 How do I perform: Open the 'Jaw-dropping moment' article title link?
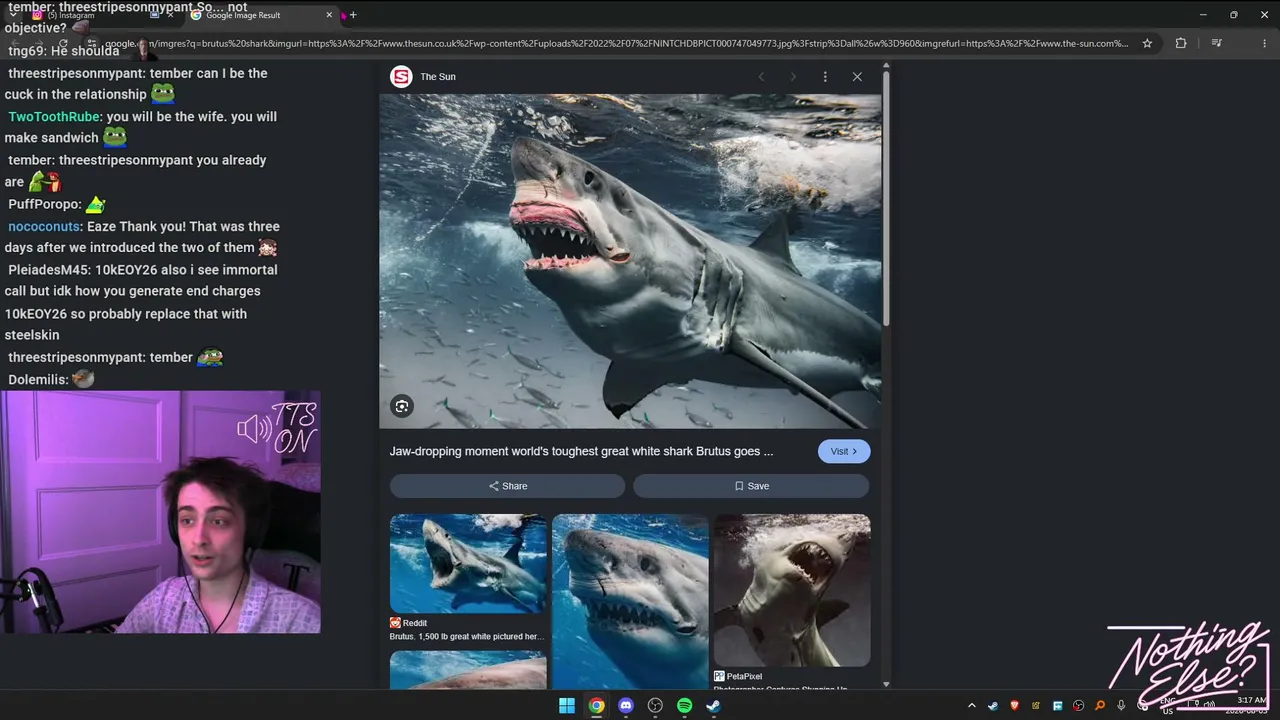coord(581,451)
